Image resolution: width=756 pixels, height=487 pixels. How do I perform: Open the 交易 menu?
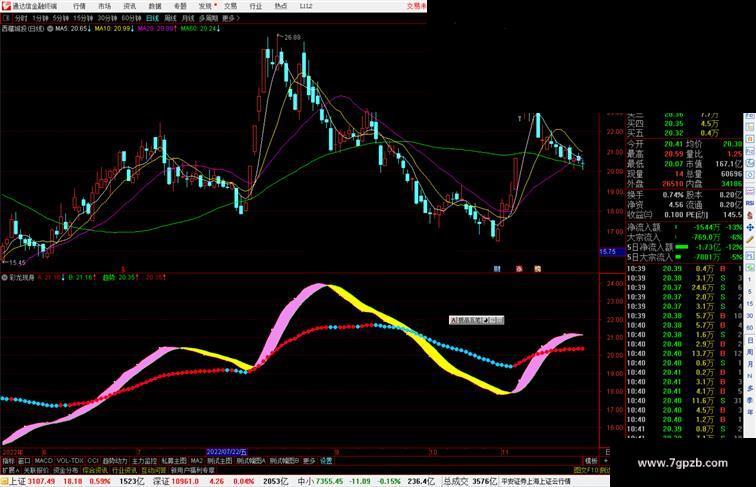230,6
